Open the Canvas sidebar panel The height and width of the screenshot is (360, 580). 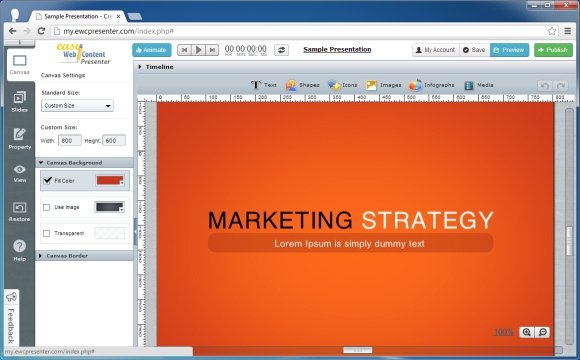[20, 64]
